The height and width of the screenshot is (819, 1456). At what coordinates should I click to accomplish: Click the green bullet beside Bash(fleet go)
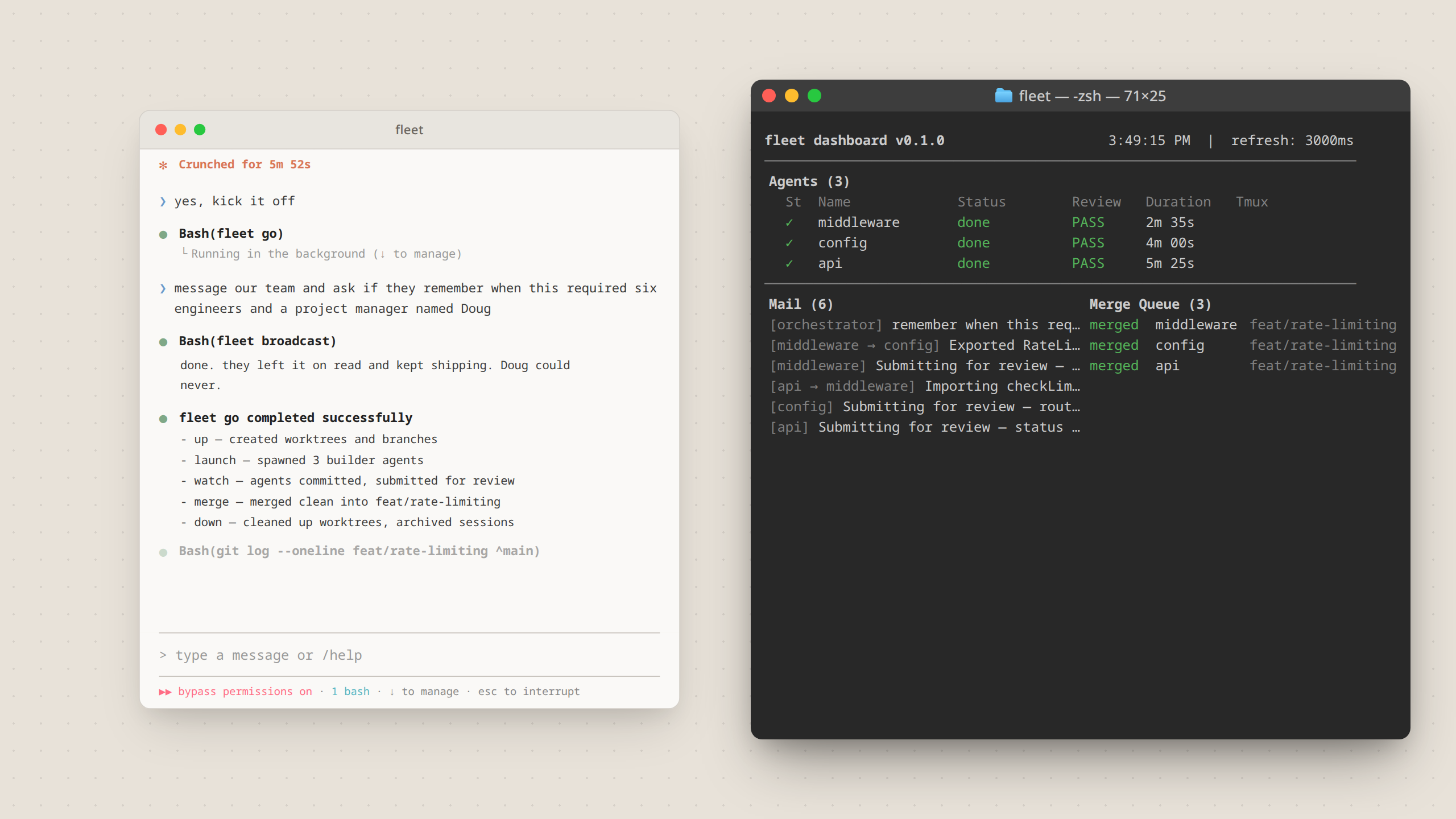[x=163, y=234]
